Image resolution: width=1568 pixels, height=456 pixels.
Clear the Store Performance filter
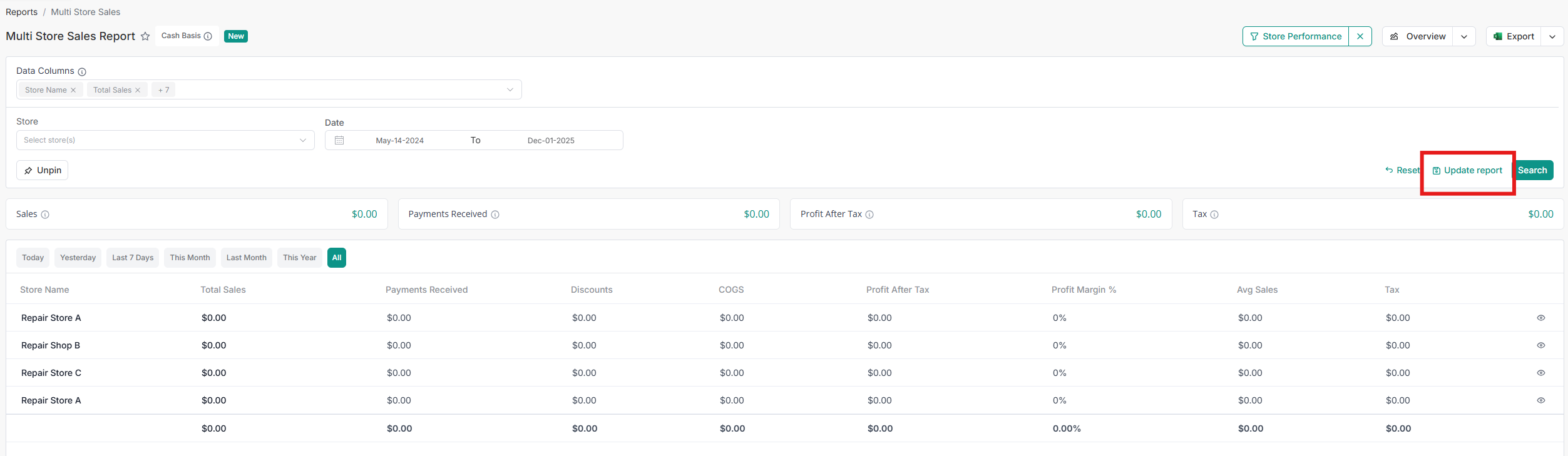point(1360,36)
